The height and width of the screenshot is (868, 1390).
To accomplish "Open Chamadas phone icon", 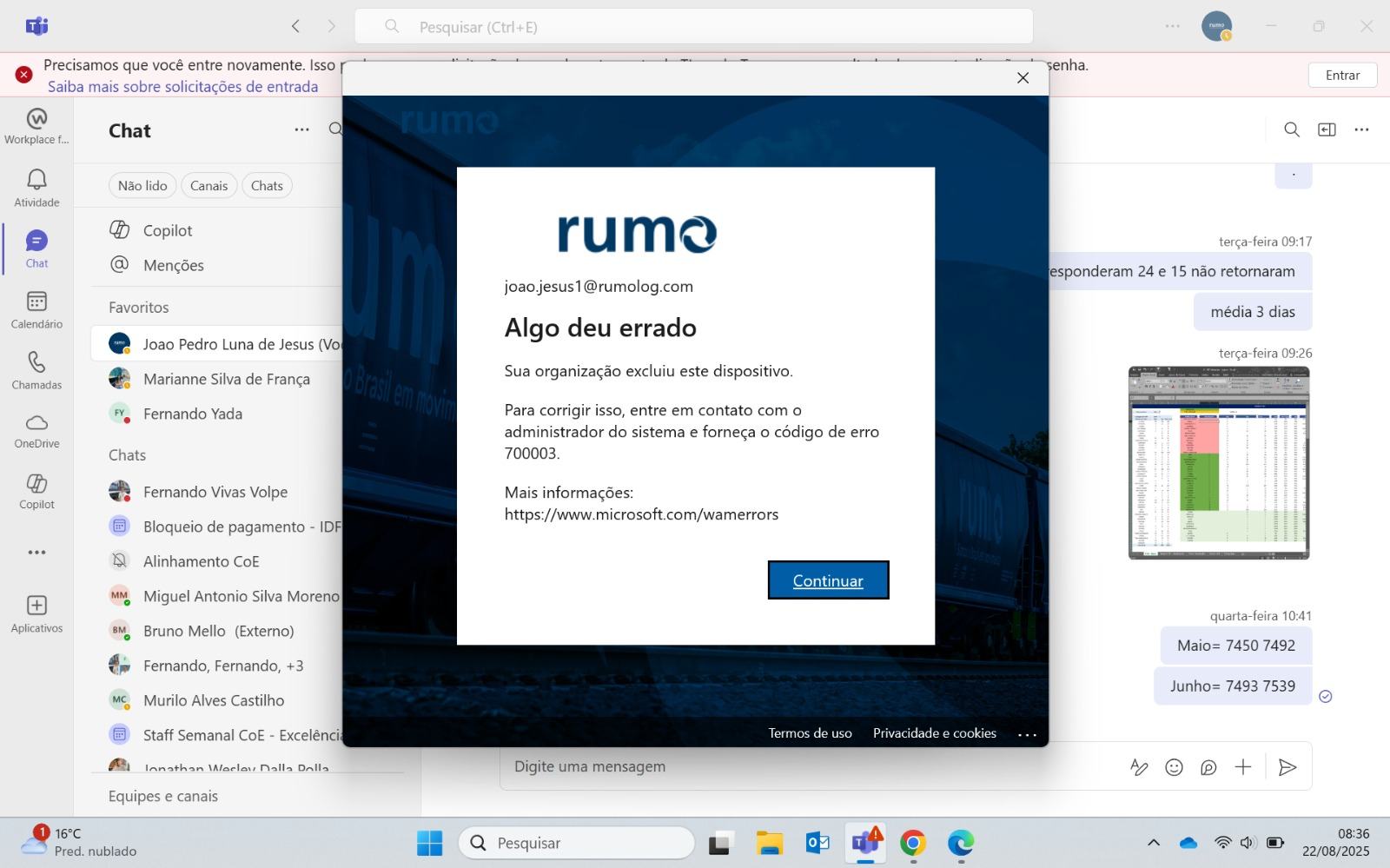I will point(36,370).
